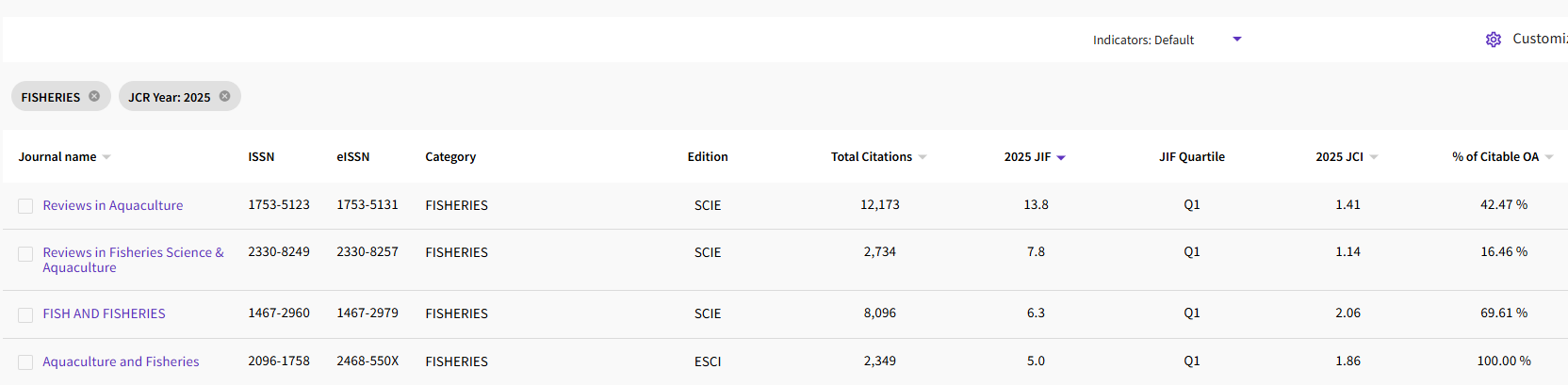This screenshot has width=1568, height=385.
Task: Sort by 2025 JIF arrow
Action: (x=1061, y=158)
